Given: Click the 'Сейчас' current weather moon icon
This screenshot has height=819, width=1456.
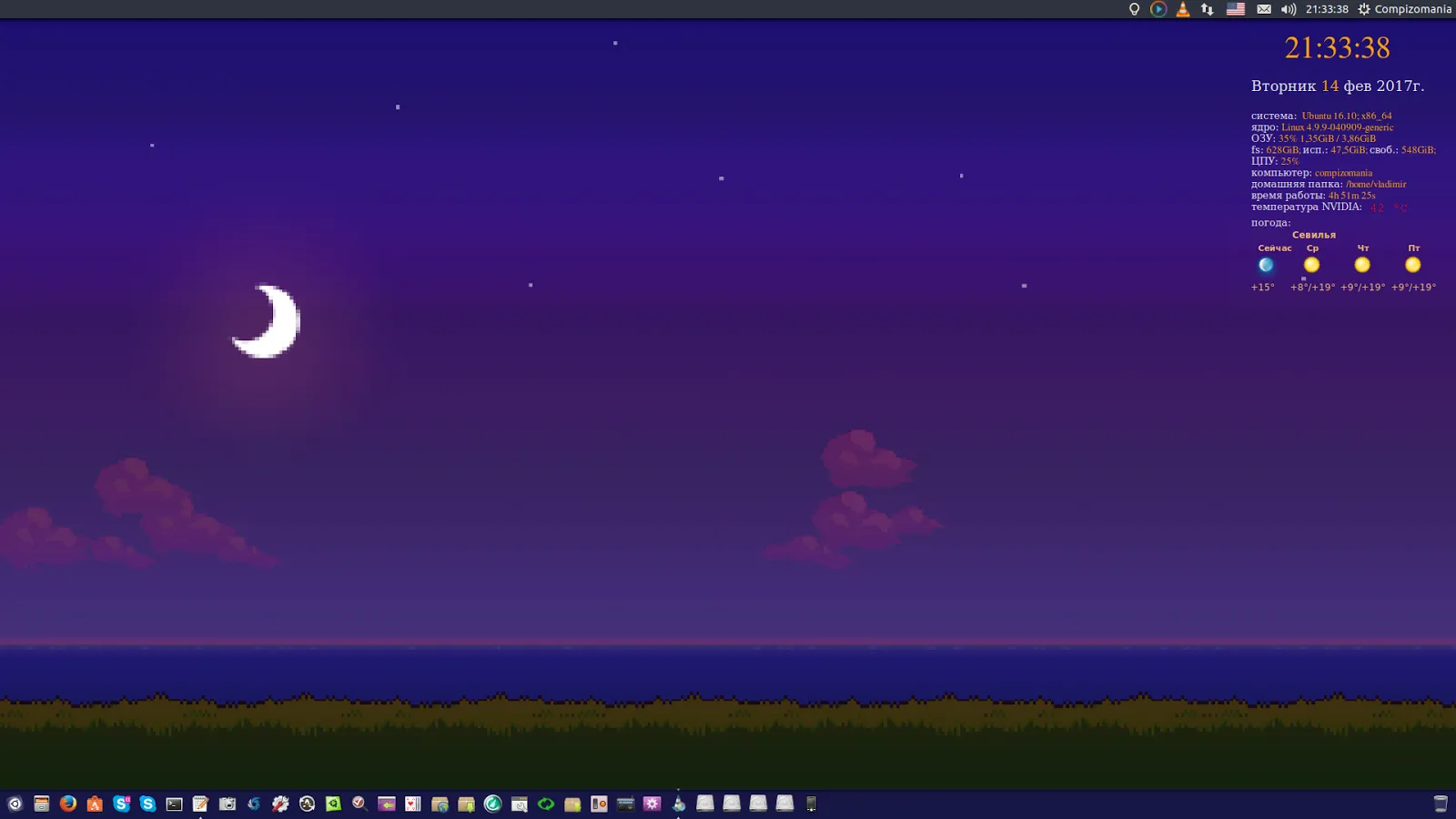Looking at the screenshot, I should click(x=1266, y=265).
